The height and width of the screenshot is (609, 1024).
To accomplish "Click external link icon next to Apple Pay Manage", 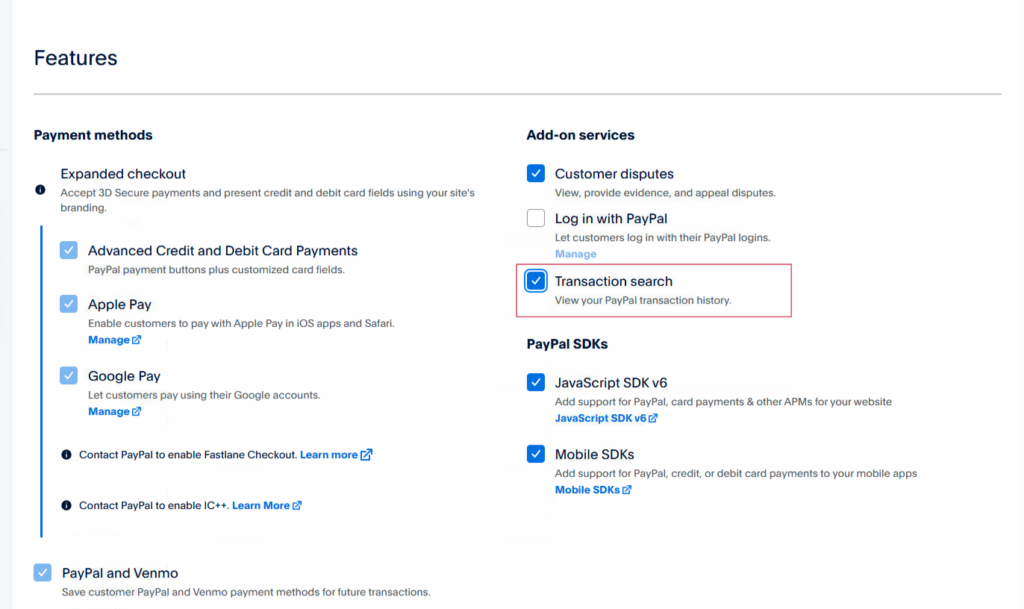I will click(x=137, y=340).
